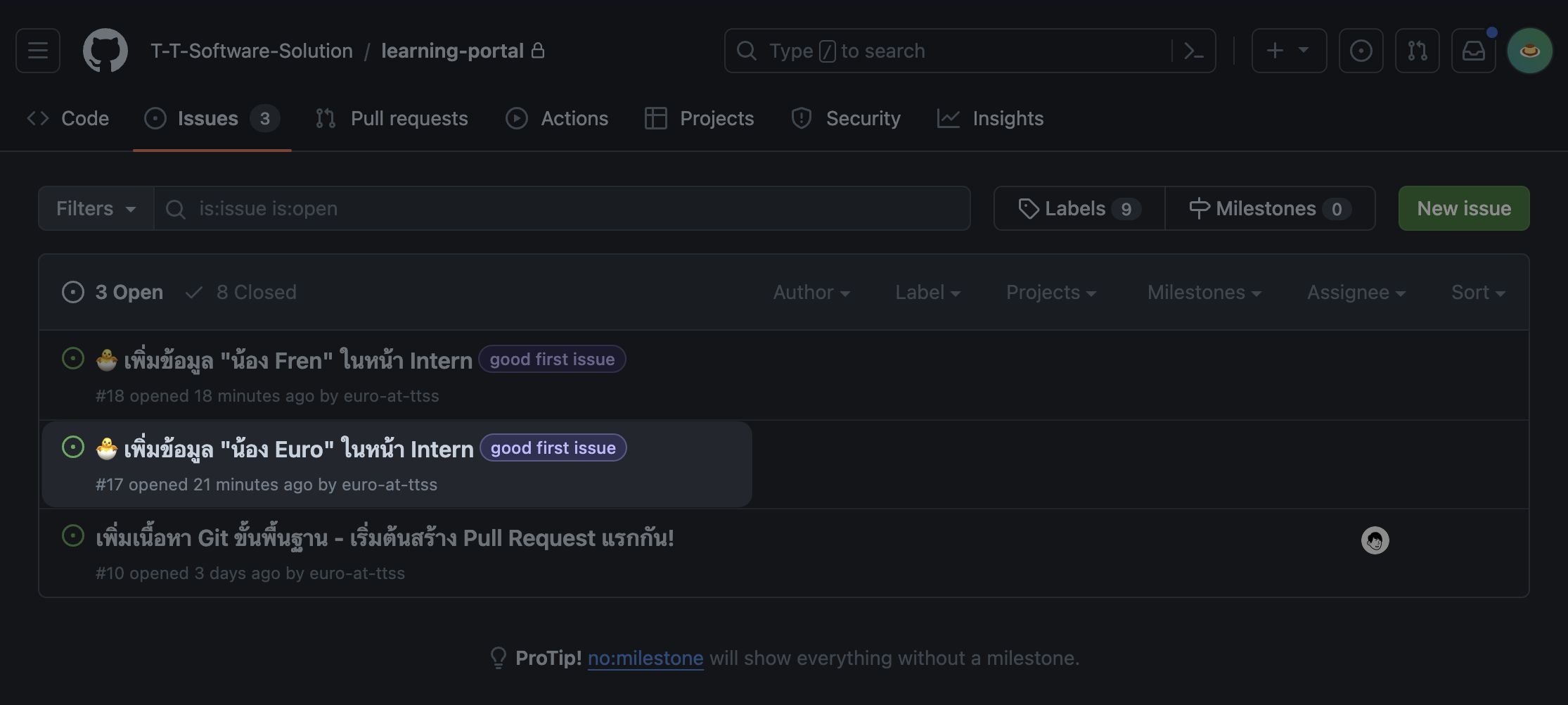
Task: Expand the Label filter dropdown
Action: (x=927, y=292)
